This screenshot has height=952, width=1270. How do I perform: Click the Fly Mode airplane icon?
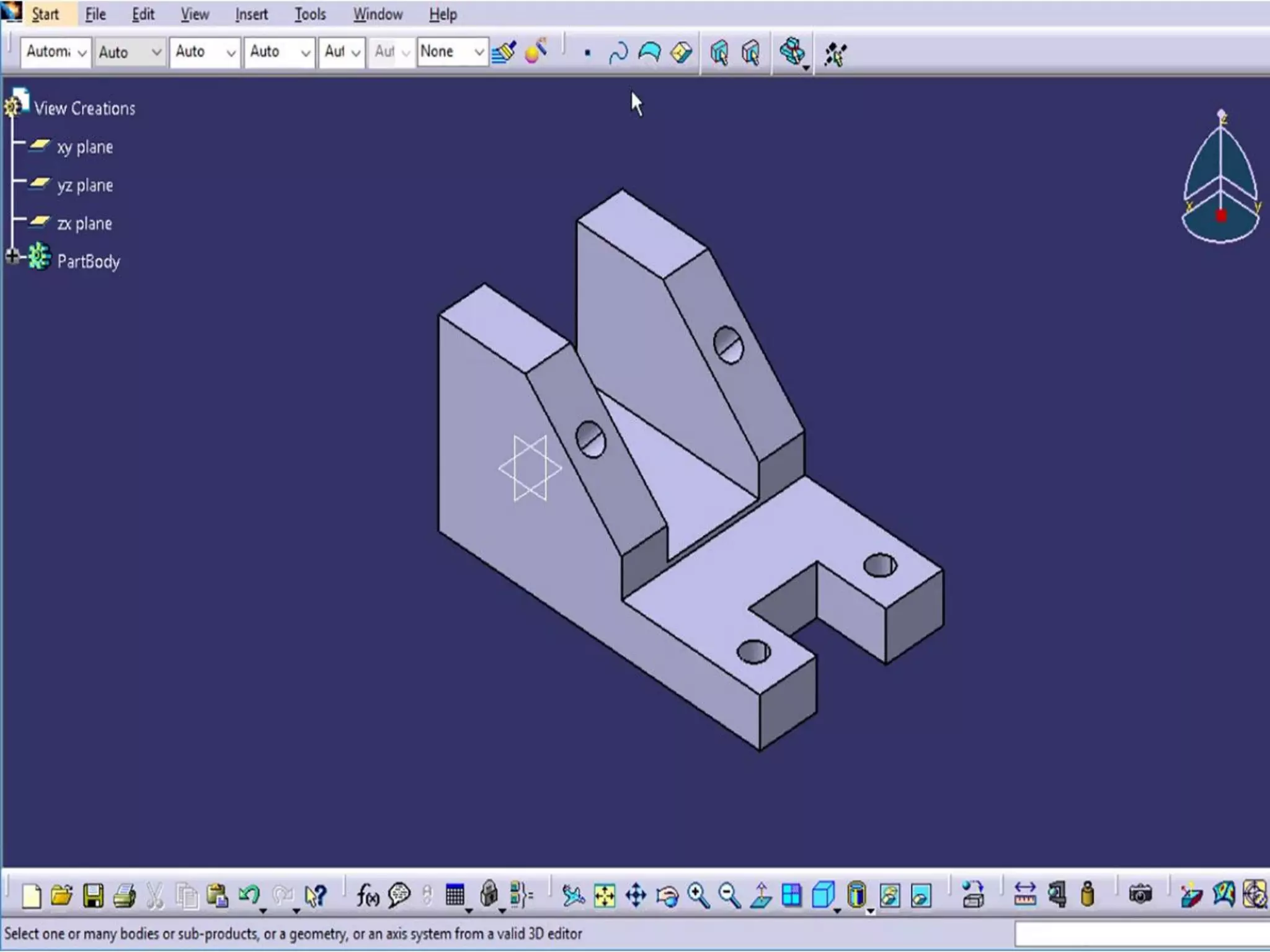(x=573, y=896)
